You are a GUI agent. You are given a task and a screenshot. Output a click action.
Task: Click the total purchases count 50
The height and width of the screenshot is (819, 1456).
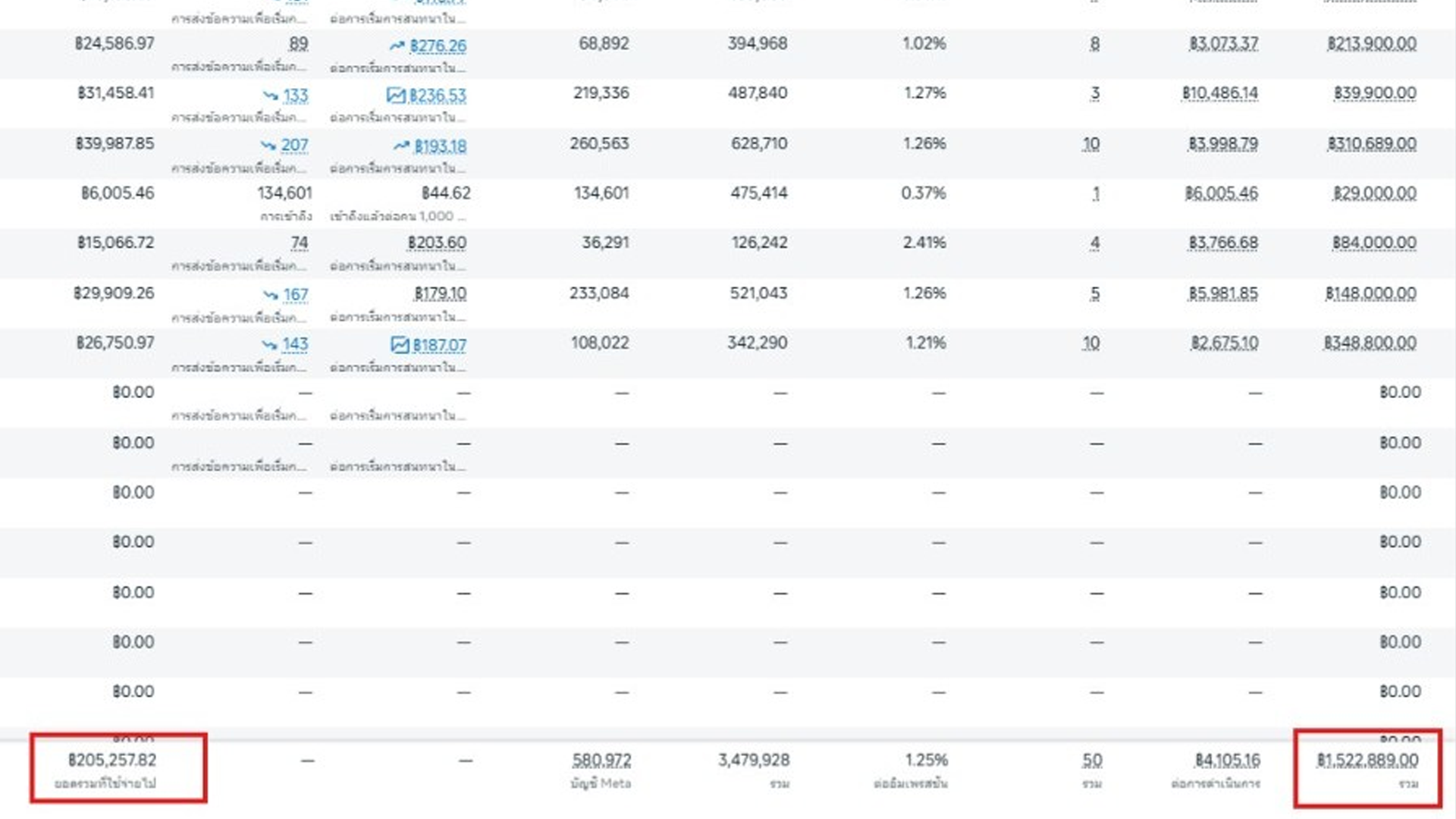click(x=1092, y=760)
